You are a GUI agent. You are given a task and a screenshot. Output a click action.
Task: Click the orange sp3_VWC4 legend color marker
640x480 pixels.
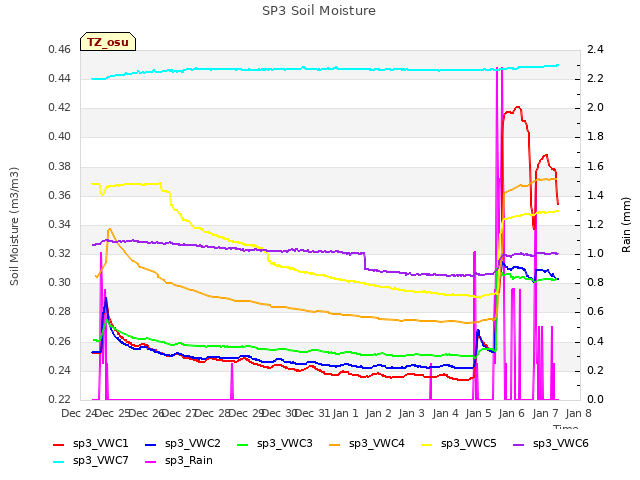pyautogui.click(x=335, y=444)
